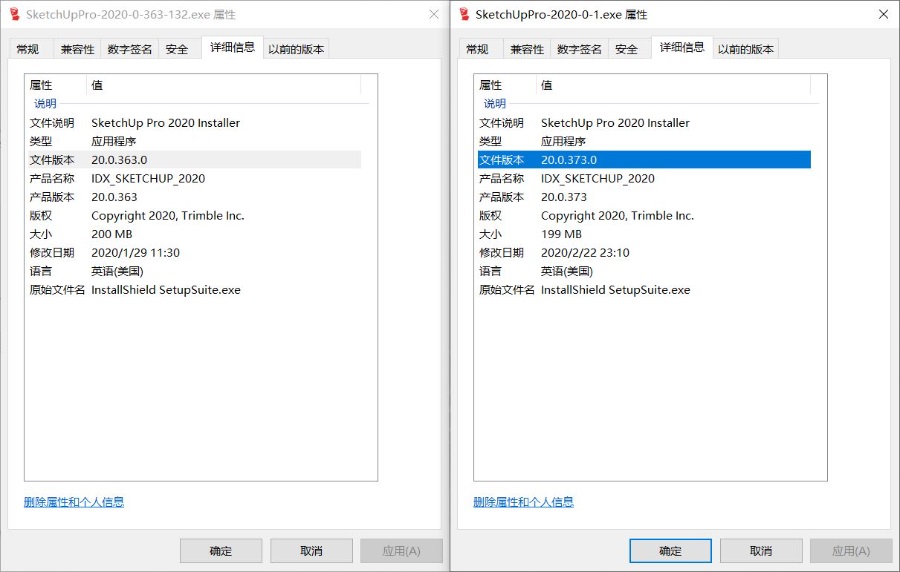The image size is (900, 572).
Task: Open 常规 tab in left window
Action: coord(31,49)
